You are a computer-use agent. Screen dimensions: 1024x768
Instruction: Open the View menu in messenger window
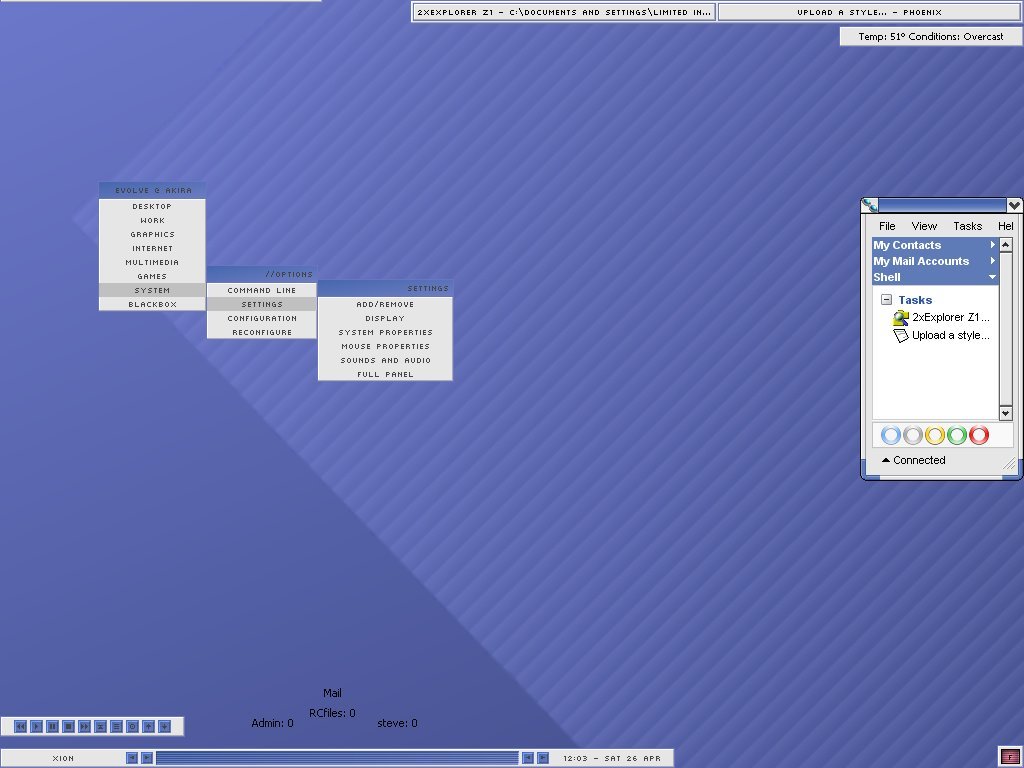coord(924,226)
